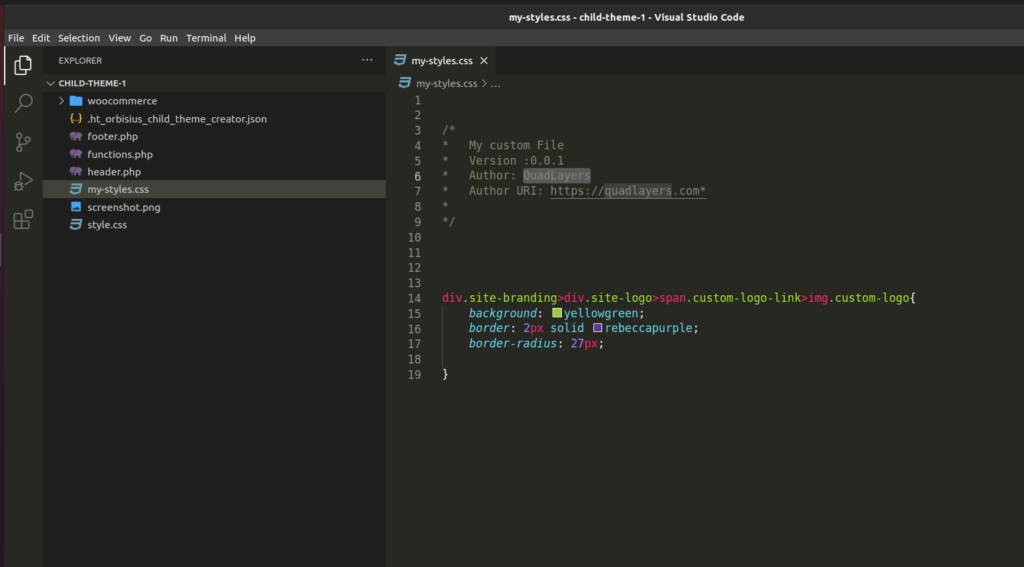
Task: Select my-styles.css in the file tree
Action: (x=118, y=189)
